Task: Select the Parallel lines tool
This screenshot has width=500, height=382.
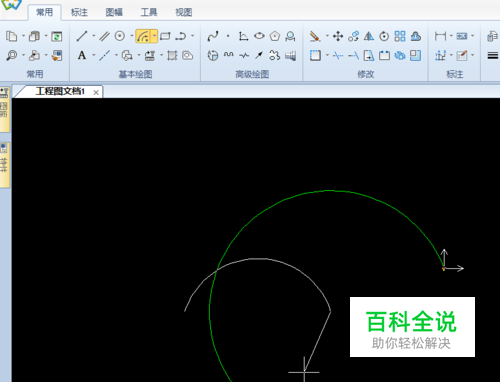Action: [x=104, y=36]
